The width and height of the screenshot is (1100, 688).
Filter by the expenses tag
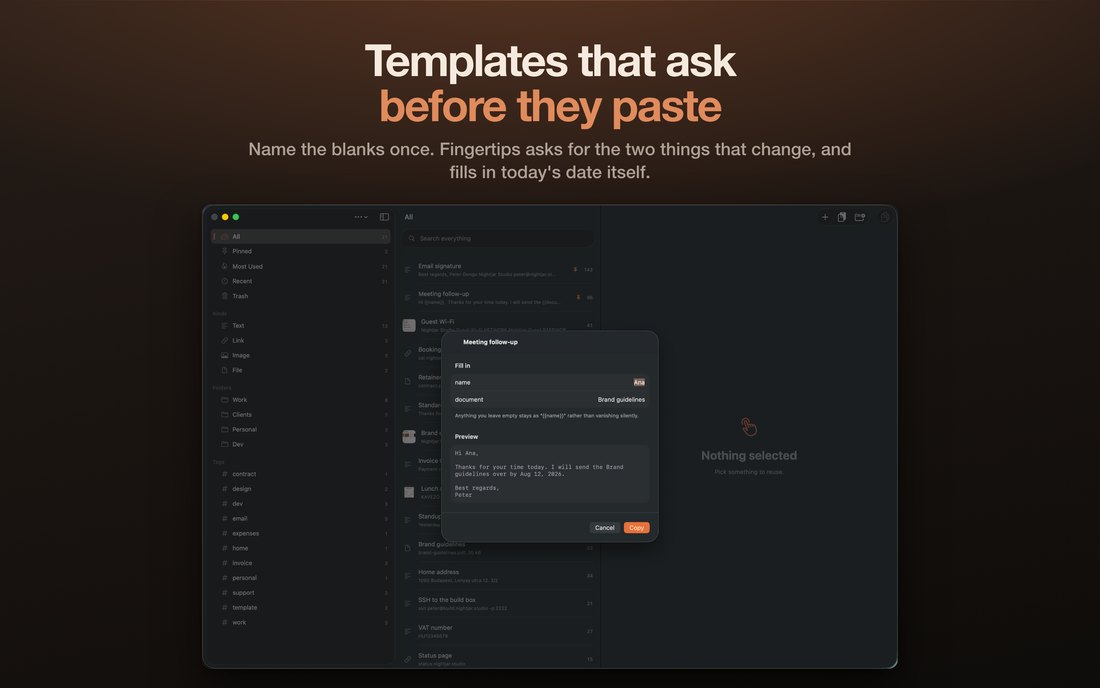(x=300, y=533)
